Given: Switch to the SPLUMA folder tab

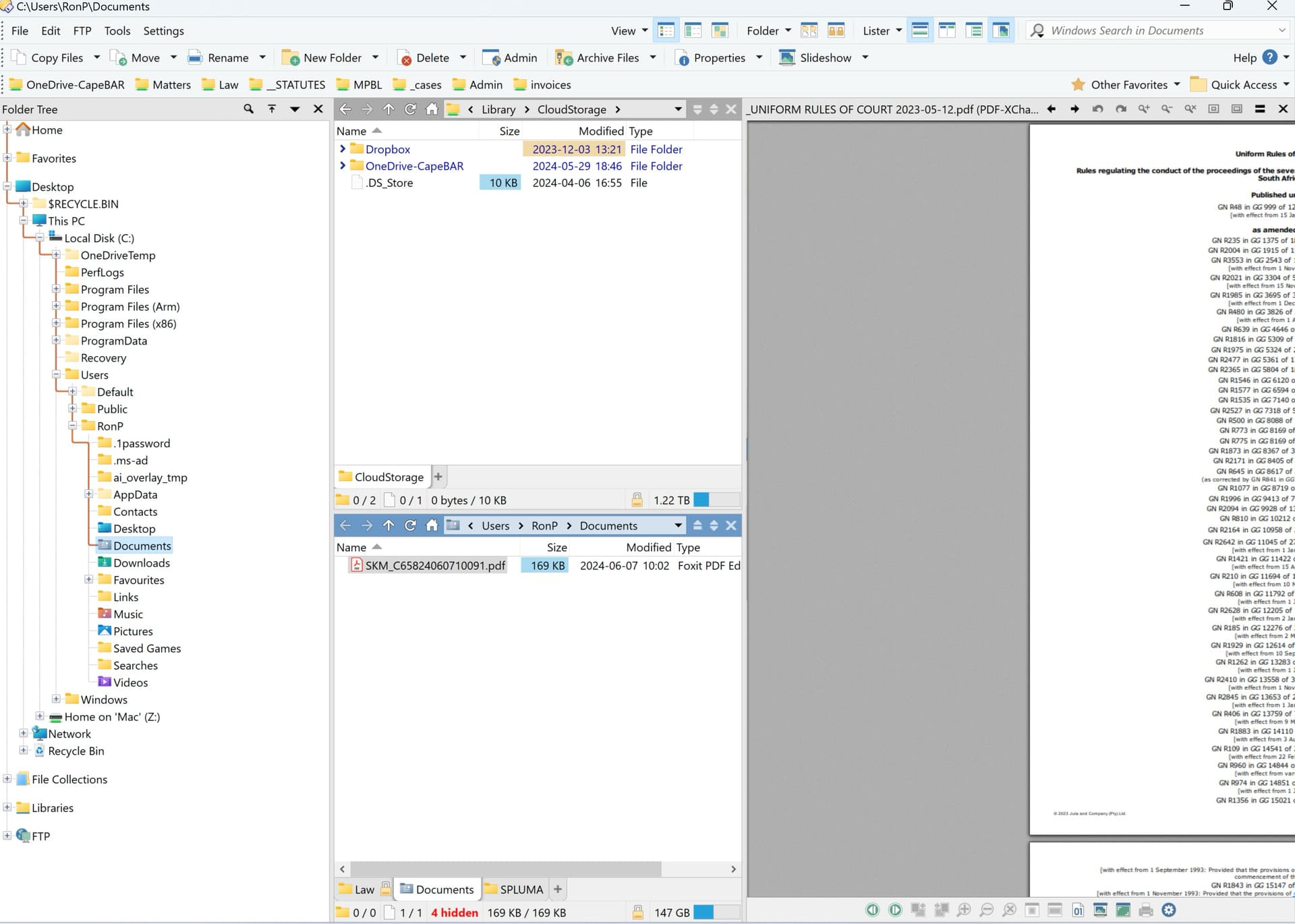Looking at the screenshot, I should [514, 889].
